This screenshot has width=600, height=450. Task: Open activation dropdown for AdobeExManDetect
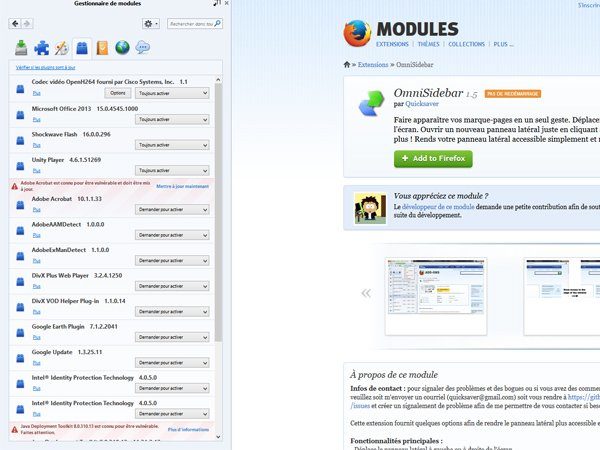(x=172, y=261)
